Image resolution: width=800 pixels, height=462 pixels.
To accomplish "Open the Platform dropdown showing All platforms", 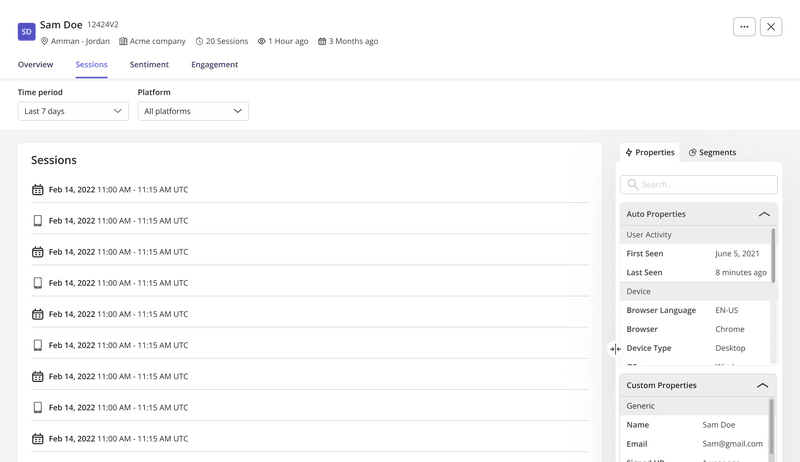I will [x=193, y=111].
